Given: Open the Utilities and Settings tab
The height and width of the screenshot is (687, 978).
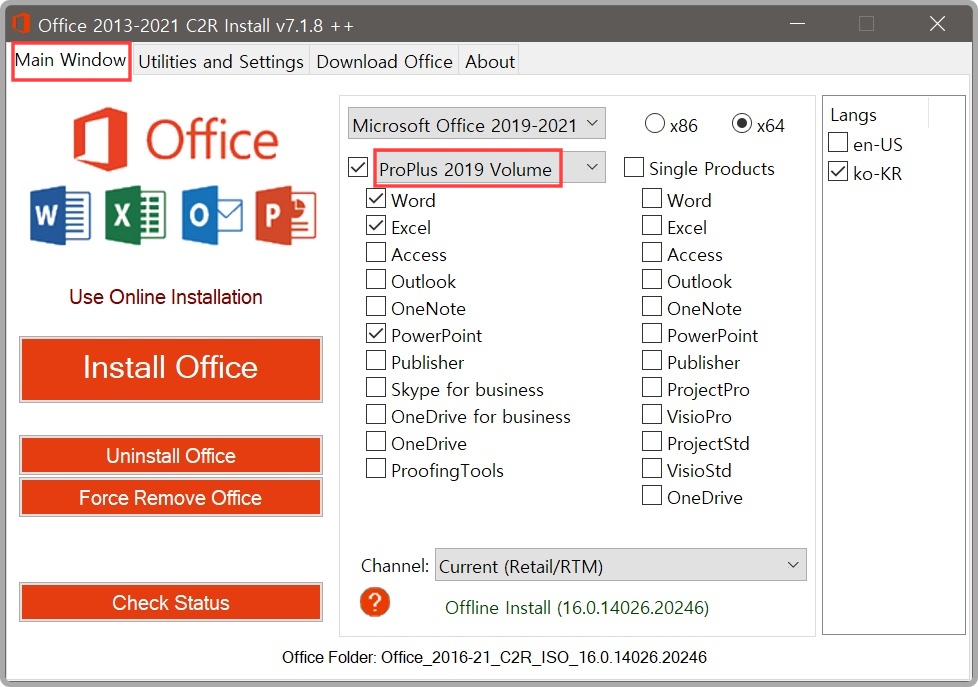Looking at the screenshot, I should [221, 61].
